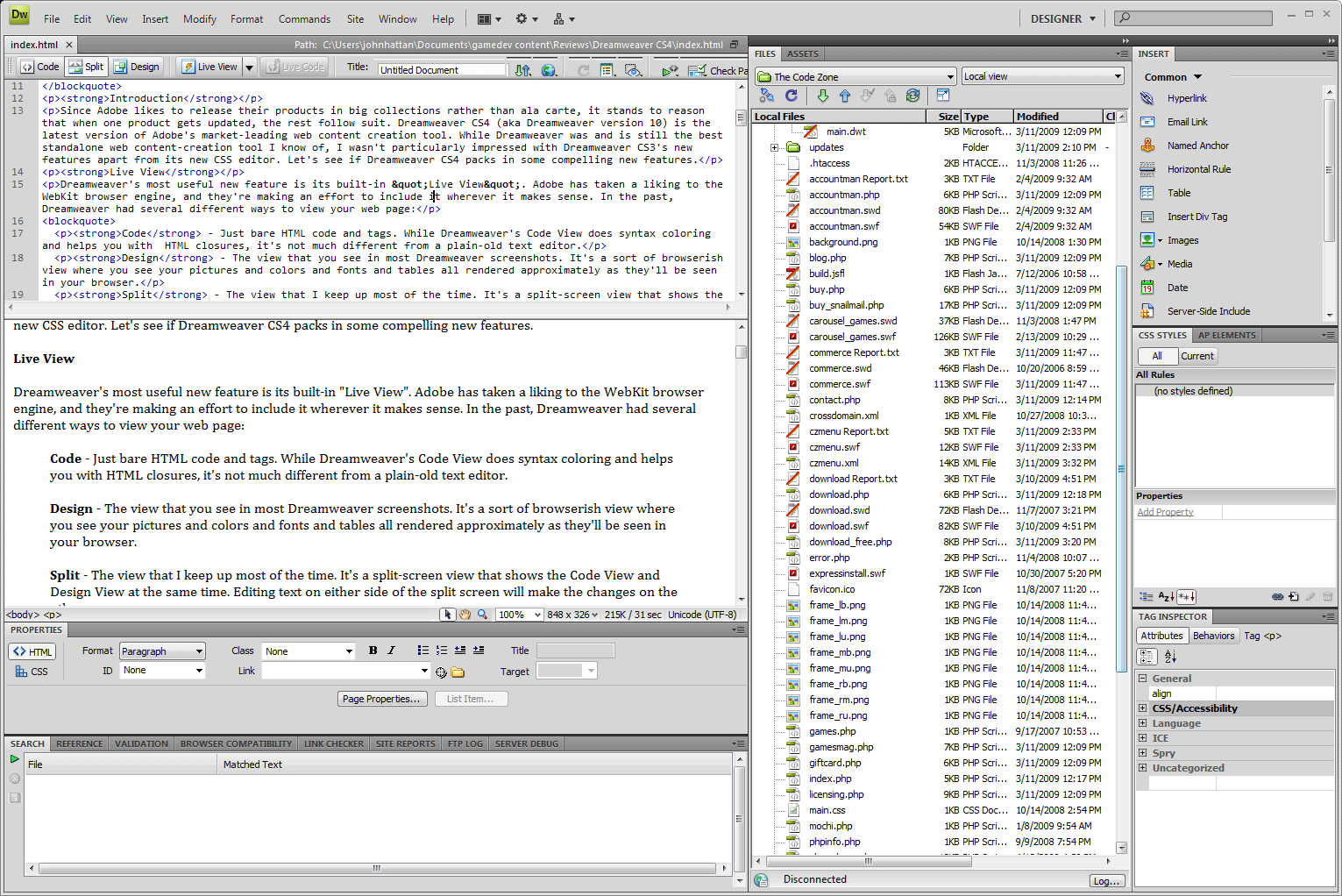The height and width of the screenshot is (896, 1342).
Task: Open the ID dropdown
Action: pyautogui.click(x=162, y=671)
